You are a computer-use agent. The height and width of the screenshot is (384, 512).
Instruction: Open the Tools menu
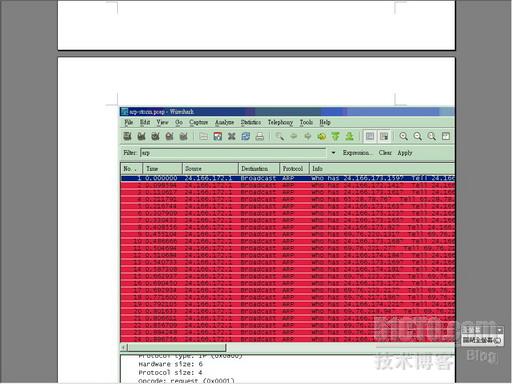click(x=306, y=122)
